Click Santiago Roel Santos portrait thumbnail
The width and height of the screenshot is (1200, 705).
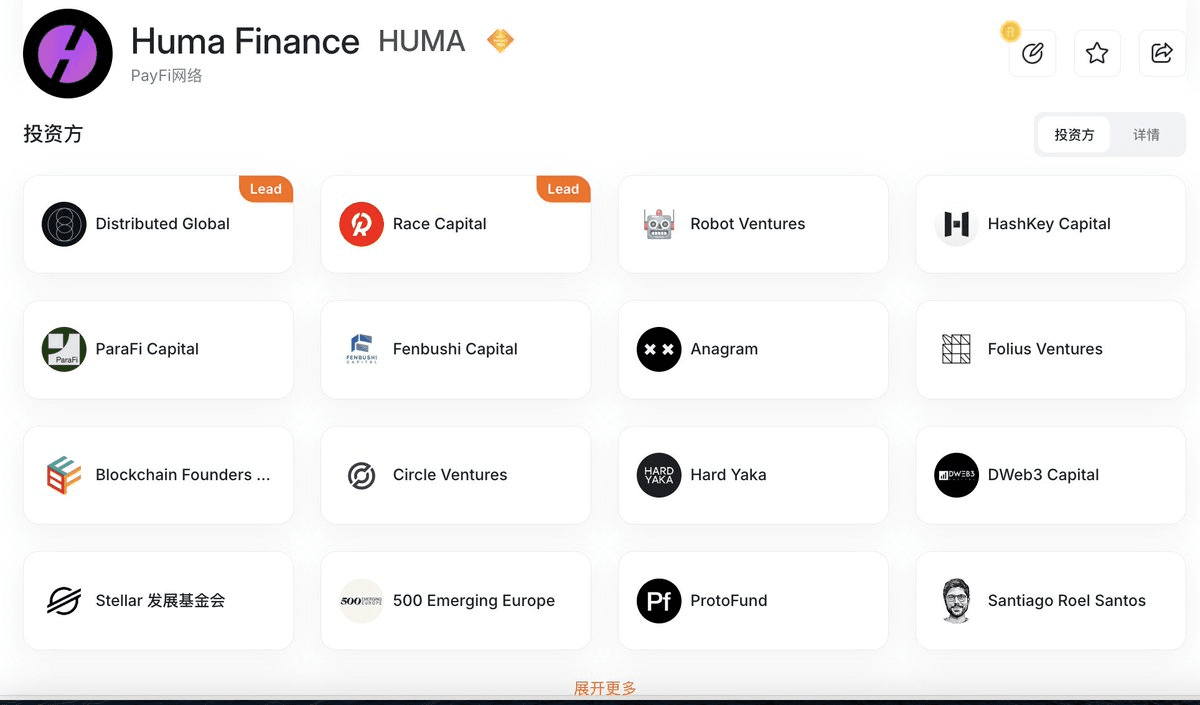(957, 601)
